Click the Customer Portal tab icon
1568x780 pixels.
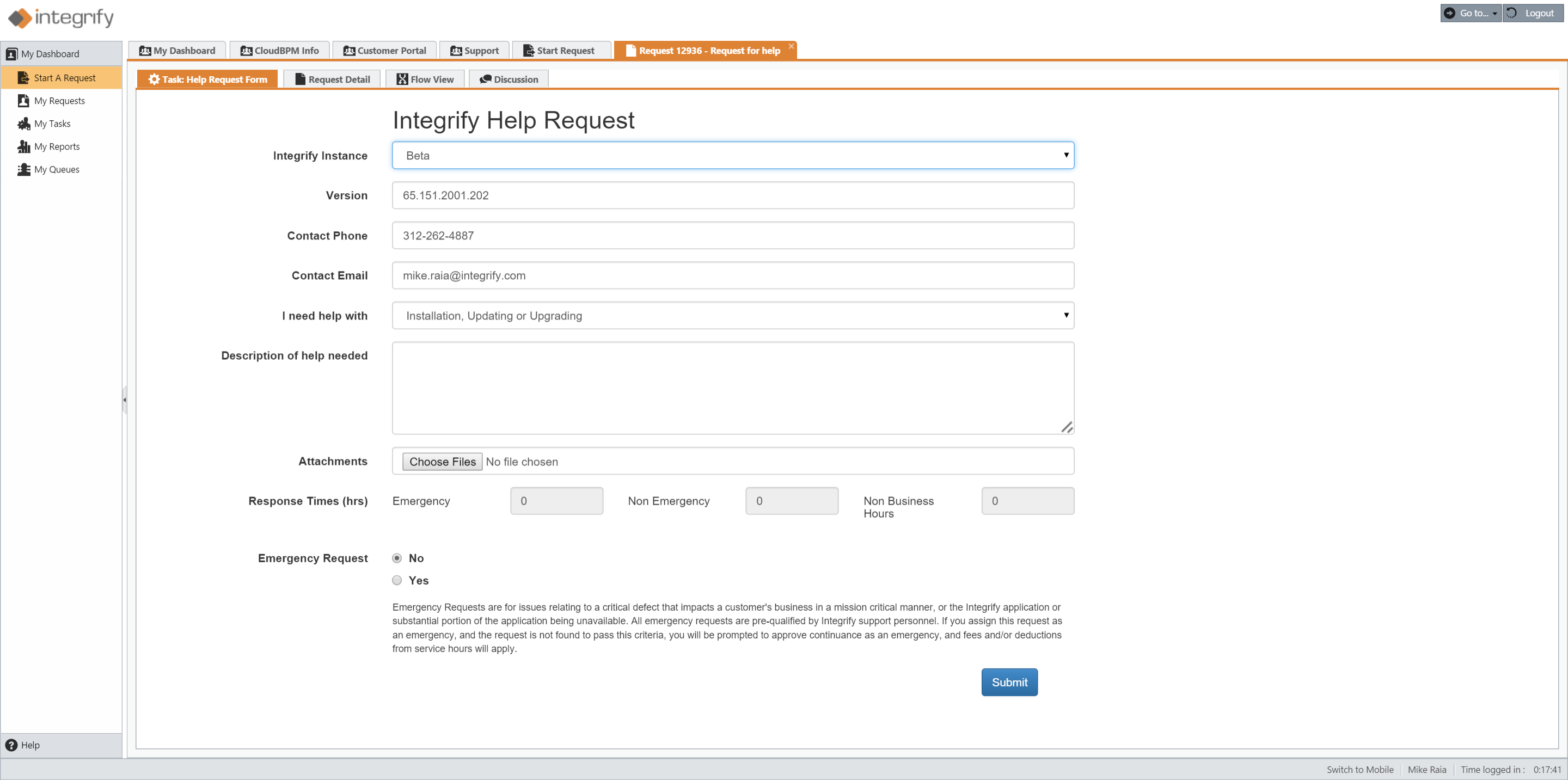(349, 51)
